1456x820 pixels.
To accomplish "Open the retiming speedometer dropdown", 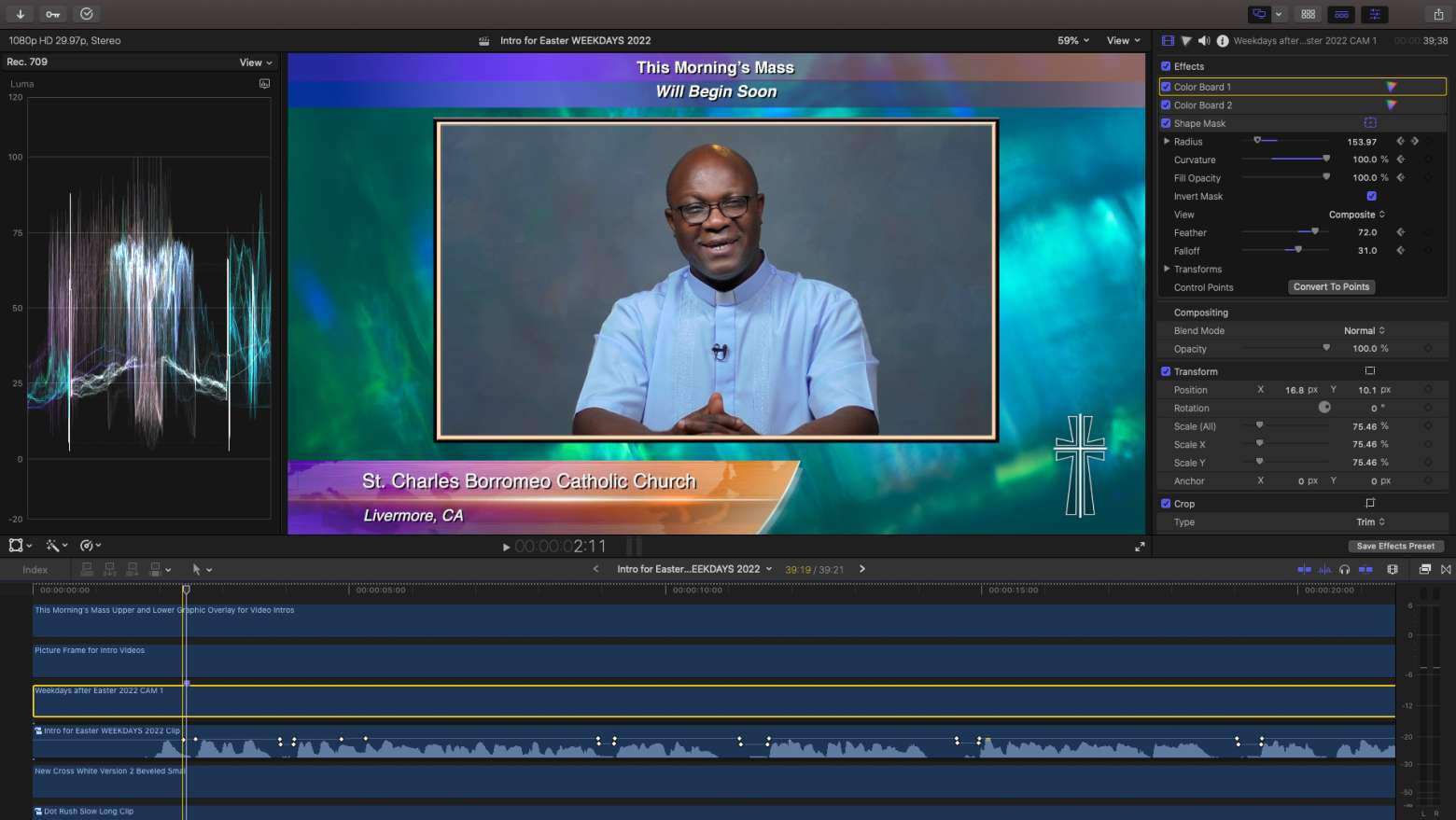I will (91, 546).
